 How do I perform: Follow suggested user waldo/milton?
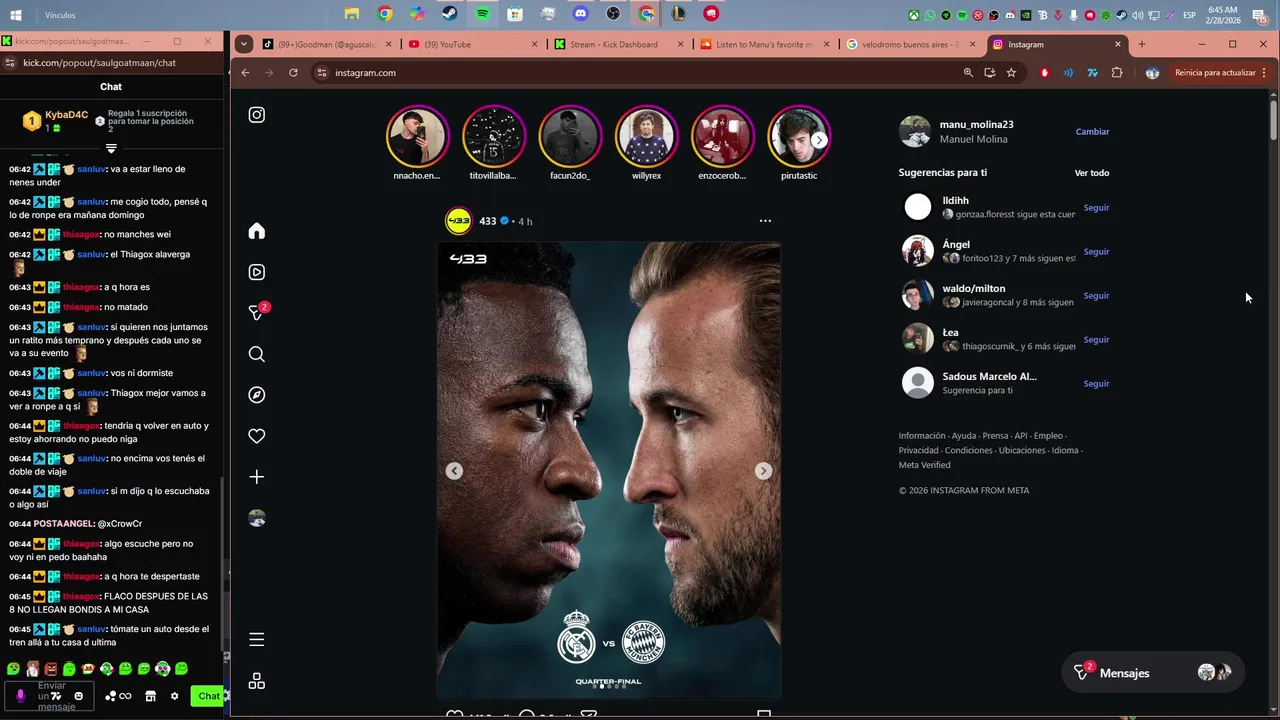(x=1096, y=296)
